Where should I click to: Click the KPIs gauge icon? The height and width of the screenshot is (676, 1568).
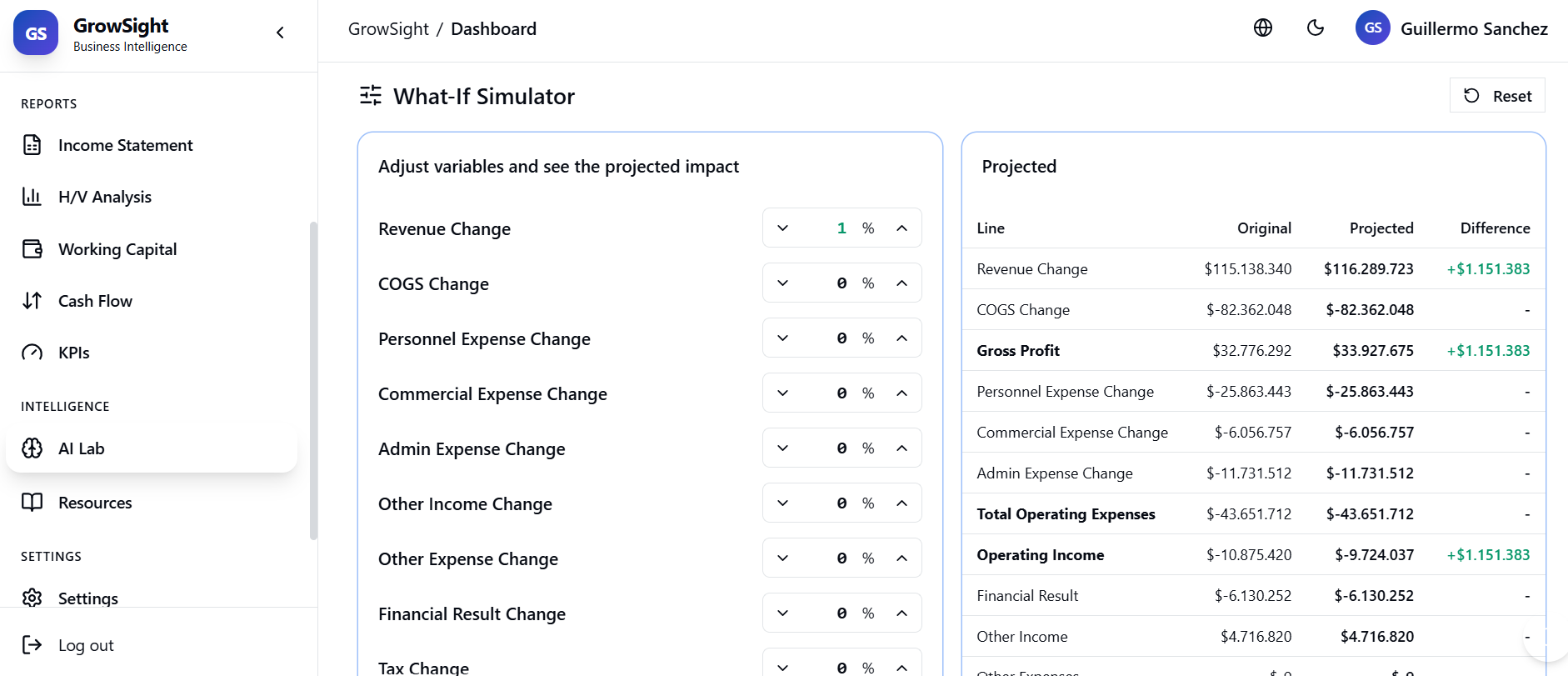point(32,353)
